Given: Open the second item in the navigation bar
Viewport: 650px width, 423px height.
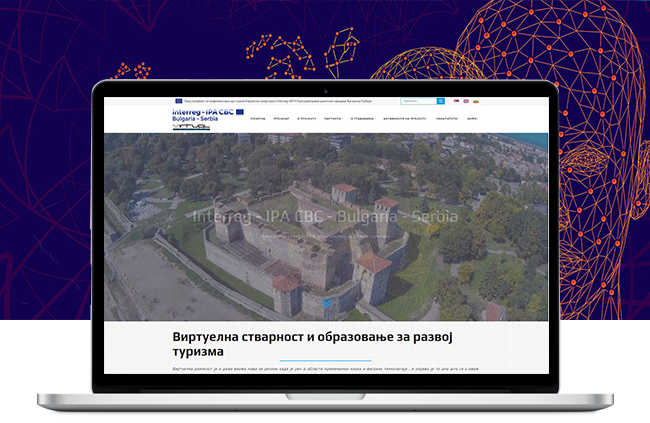Looking at the screenshot, I should click(283, 118).
